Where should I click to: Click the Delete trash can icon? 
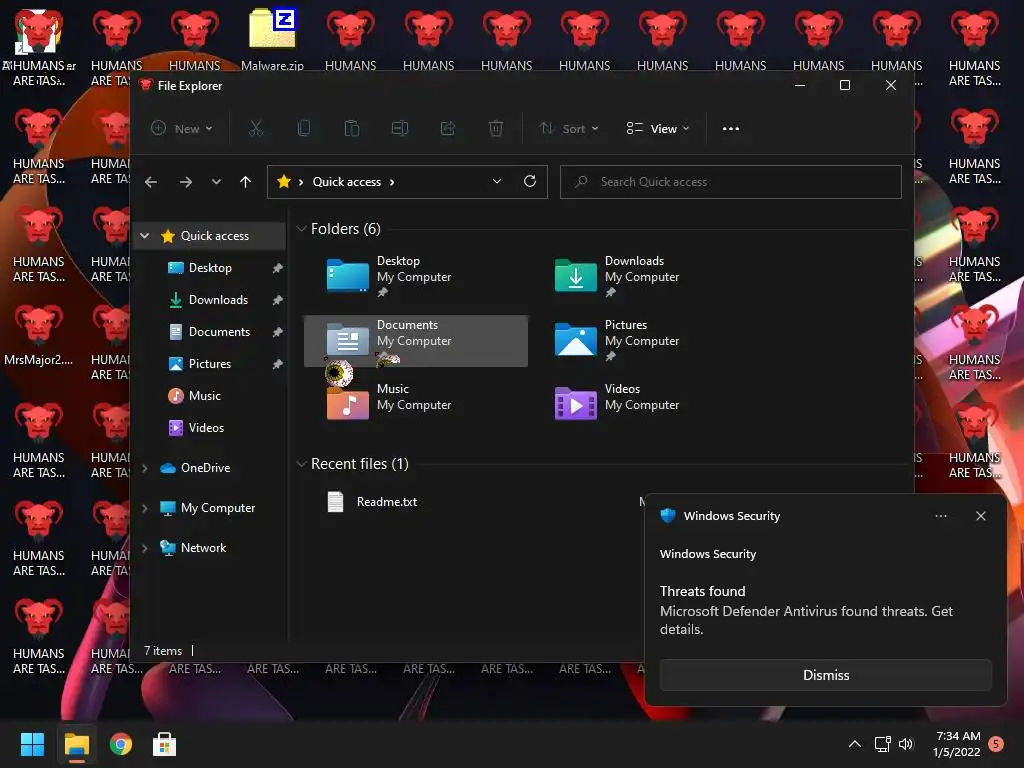[496, 128]
